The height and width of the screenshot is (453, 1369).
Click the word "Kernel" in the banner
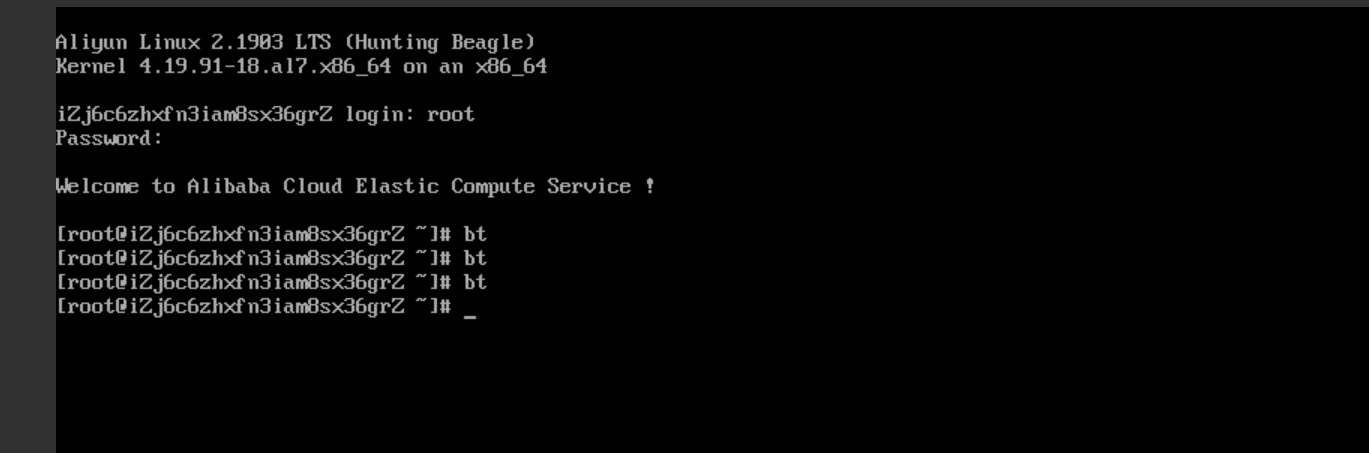pos(91,67)
